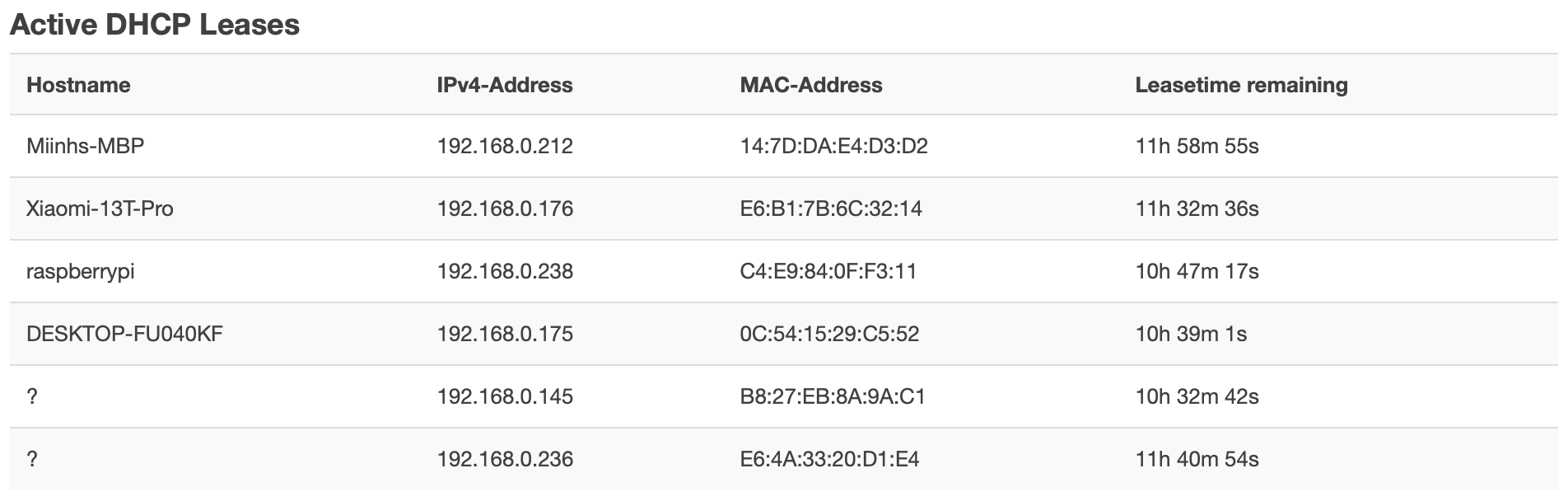This screenshot has height=501, width=1568.
Task: Click the raspberrypi hostname entry
Action: (80, 271)
